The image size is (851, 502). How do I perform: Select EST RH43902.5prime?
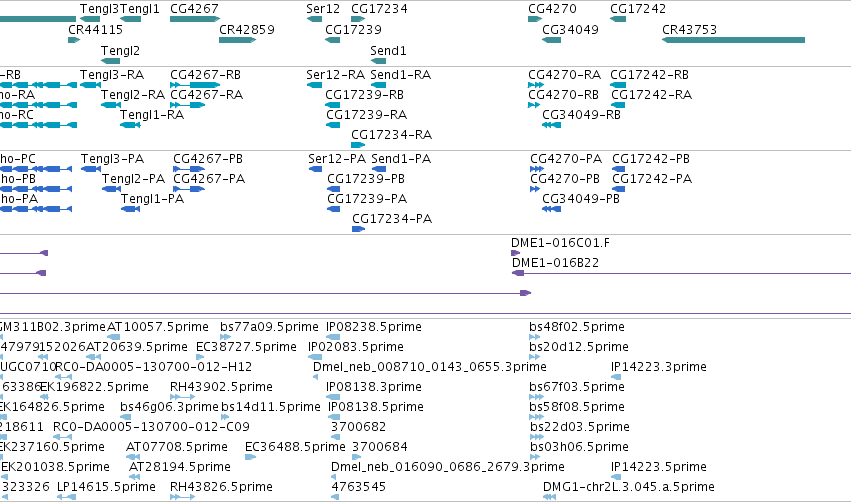221,387
